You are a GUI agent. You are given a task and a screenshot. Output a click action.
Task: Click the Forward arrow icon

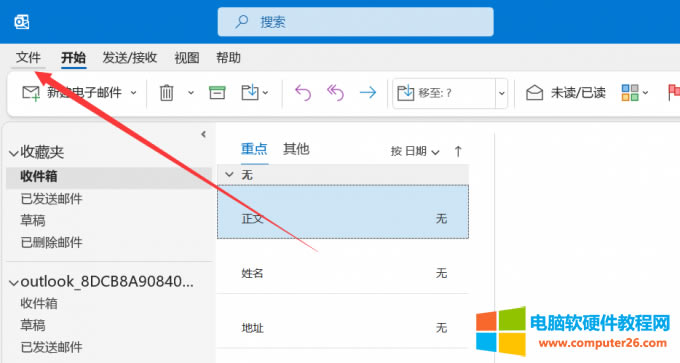pyautogui.click(x=368, y=92)
